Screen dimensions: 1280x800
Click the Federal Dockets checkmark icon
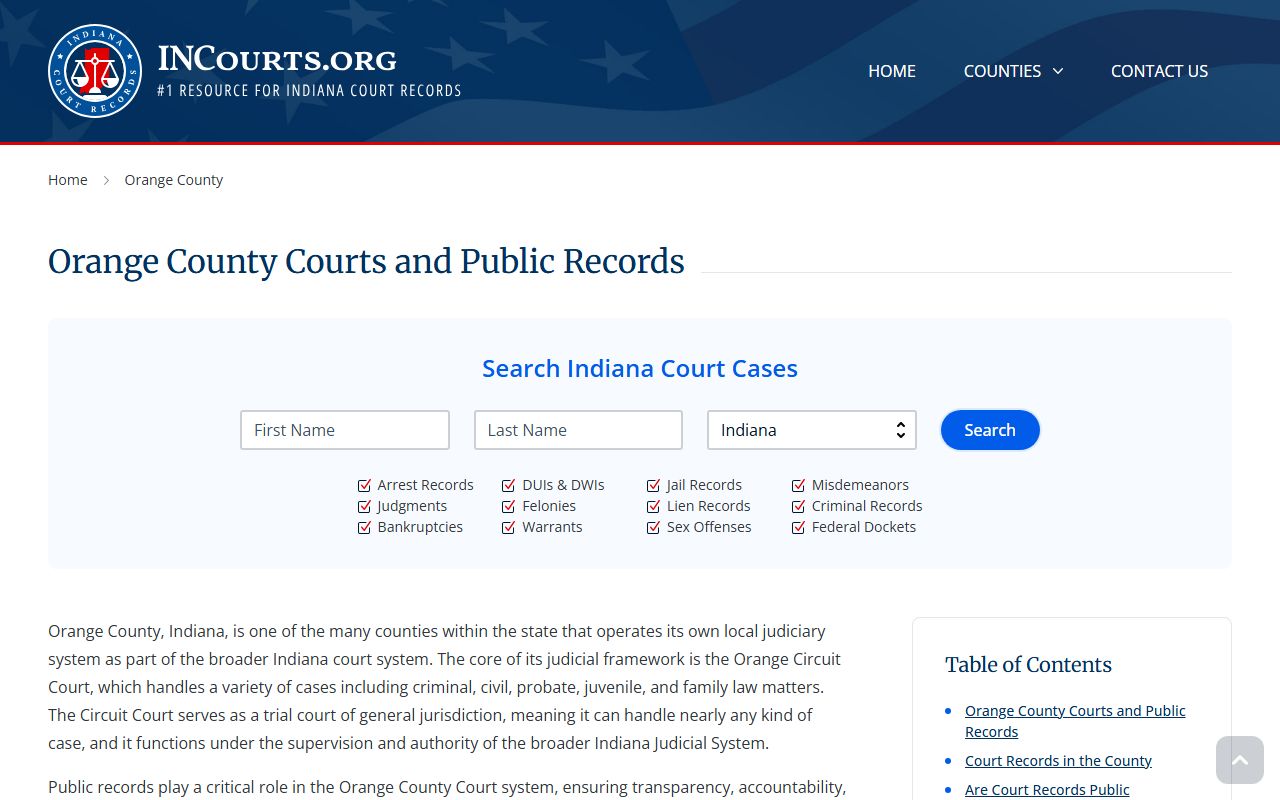pos(799,527)
